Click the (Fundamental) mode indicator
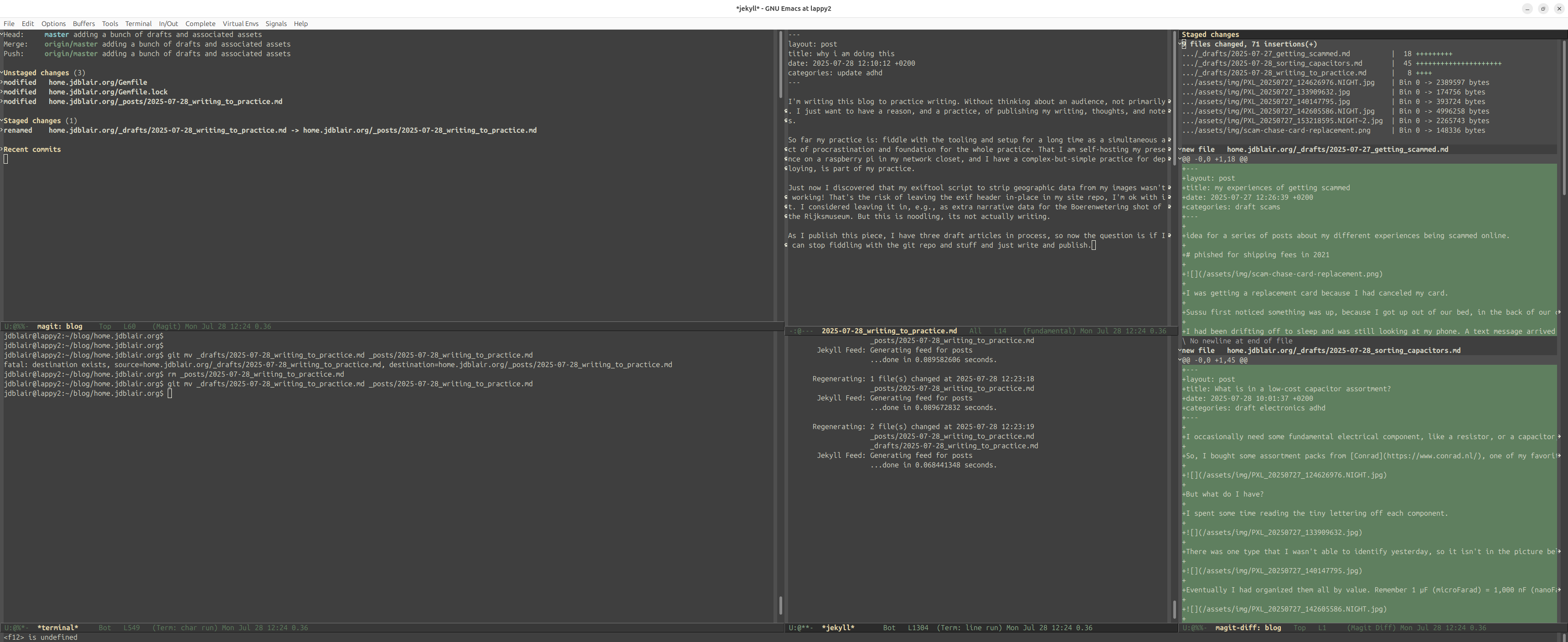This screenshot has width=1568, height=642. (1049, 331)
